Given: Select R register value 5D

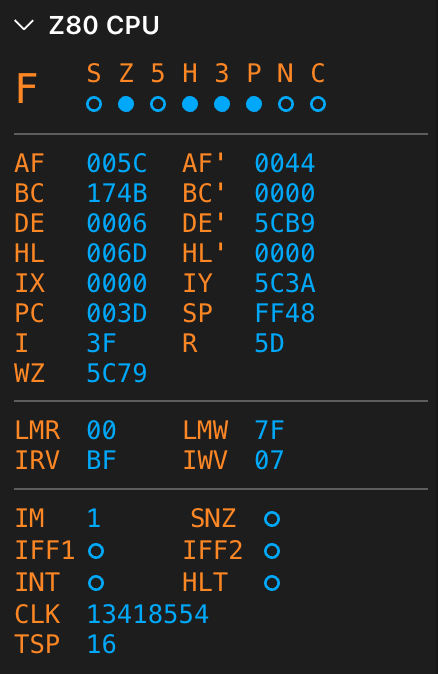Looking at the screenshot, I should point(270,343).
